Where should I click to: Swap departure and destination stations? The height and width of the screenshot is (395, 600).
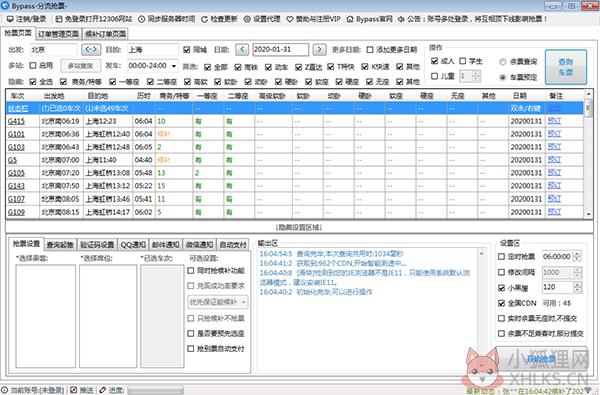[91, 49]
